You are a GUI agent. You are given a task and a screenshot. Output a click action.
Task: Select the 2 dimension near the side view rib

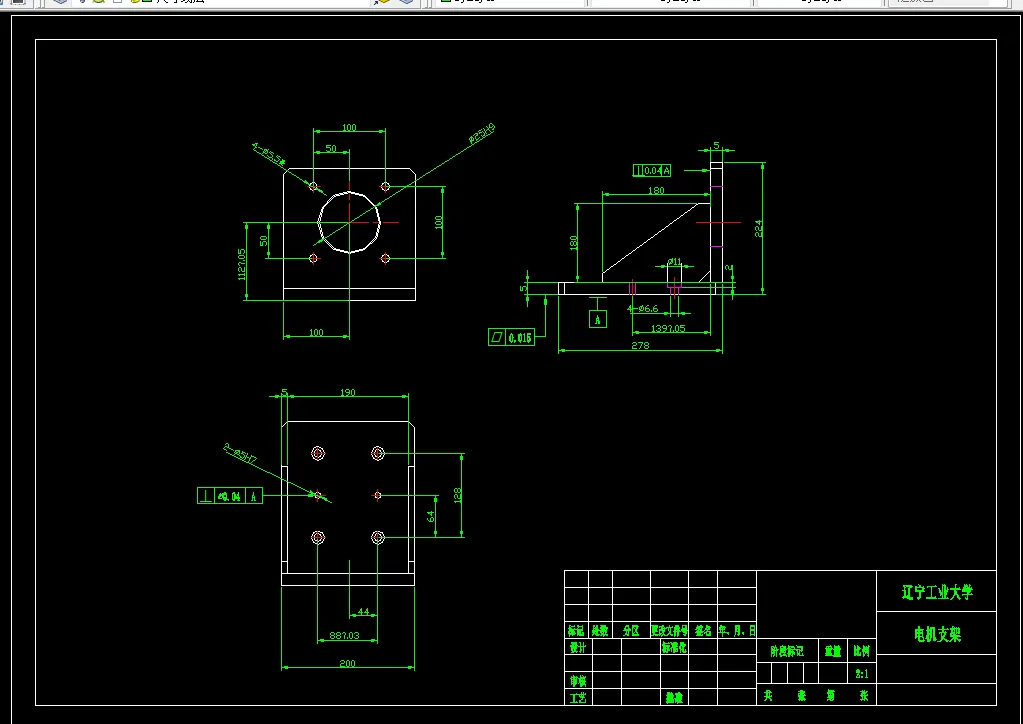pyautogui.click(x=729, y=268)
